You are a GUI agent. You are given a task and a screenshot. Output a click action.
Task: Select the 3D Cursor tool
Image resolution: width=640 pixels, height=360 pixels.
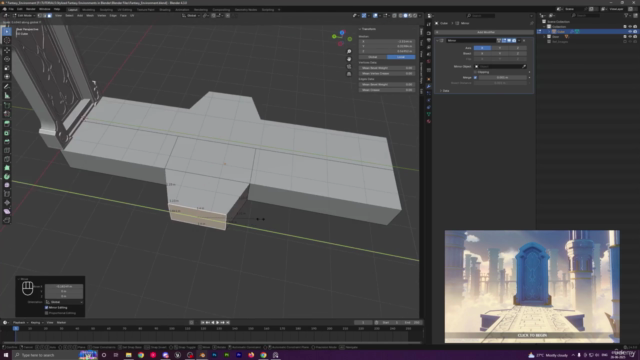(7, 40)
